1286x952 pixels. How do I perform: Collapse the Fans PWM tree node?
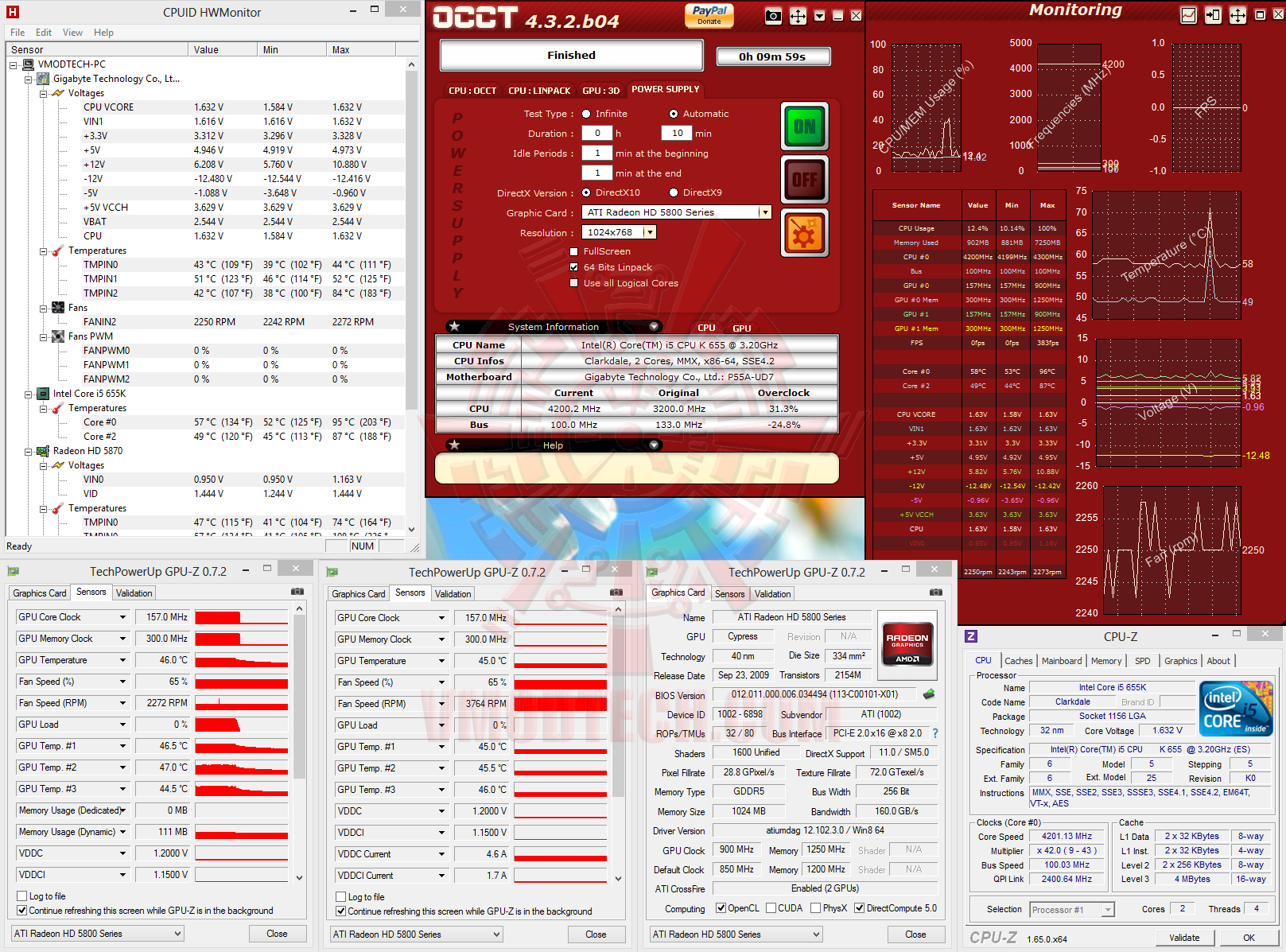[44, 336]
